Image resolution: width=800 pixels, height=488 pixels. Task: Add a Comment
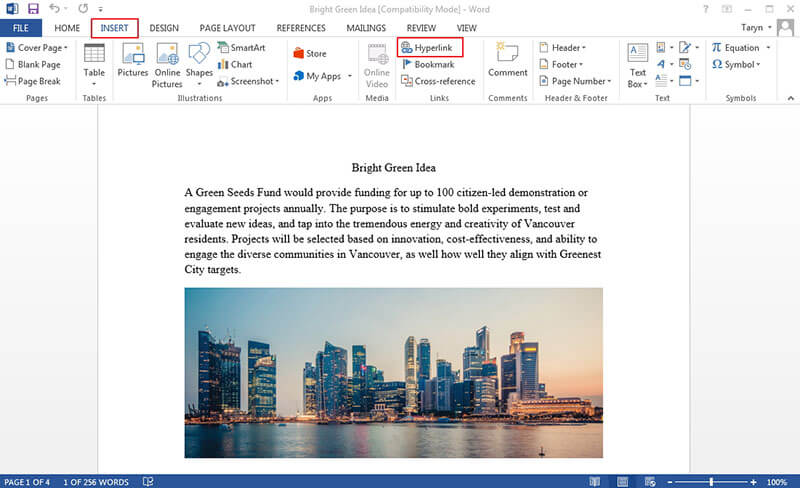click(x=508, y=60)
